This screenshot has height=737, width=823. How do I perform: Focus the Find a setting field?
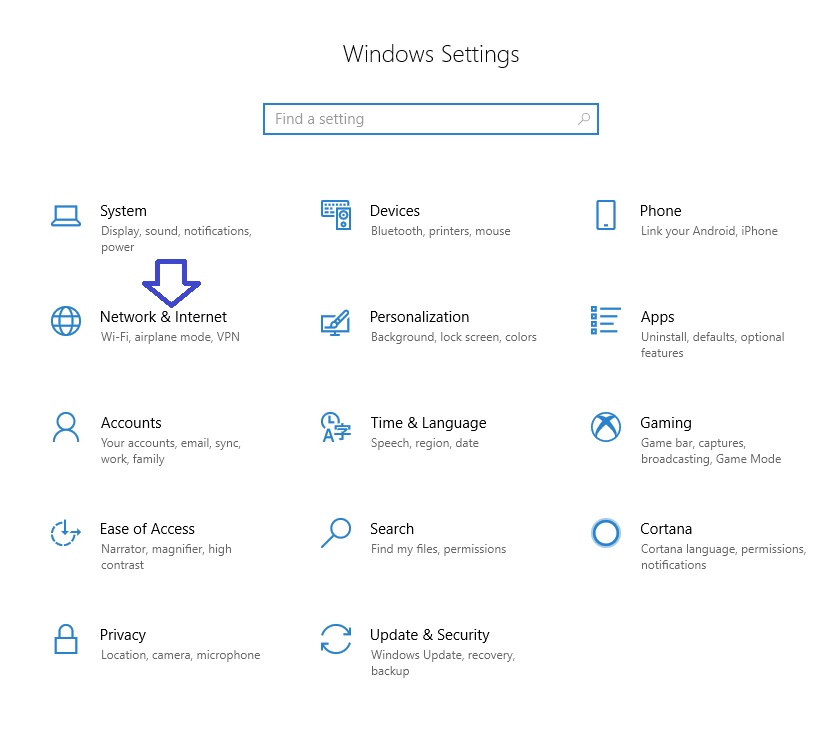click(431, 119)
